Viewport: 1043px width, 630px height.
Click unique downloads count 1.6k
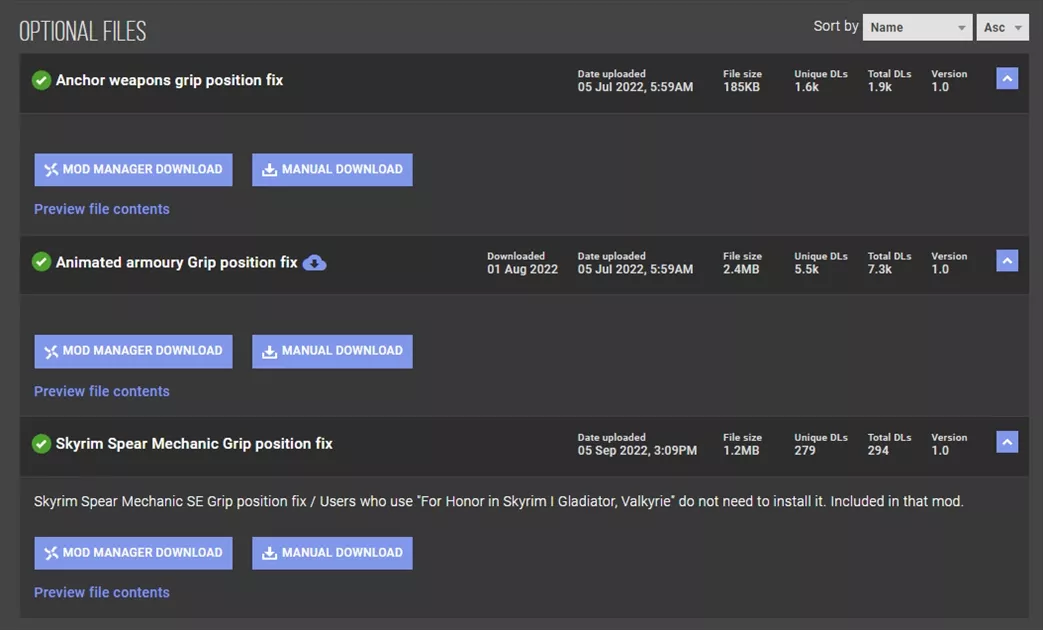tap(806, 87)
